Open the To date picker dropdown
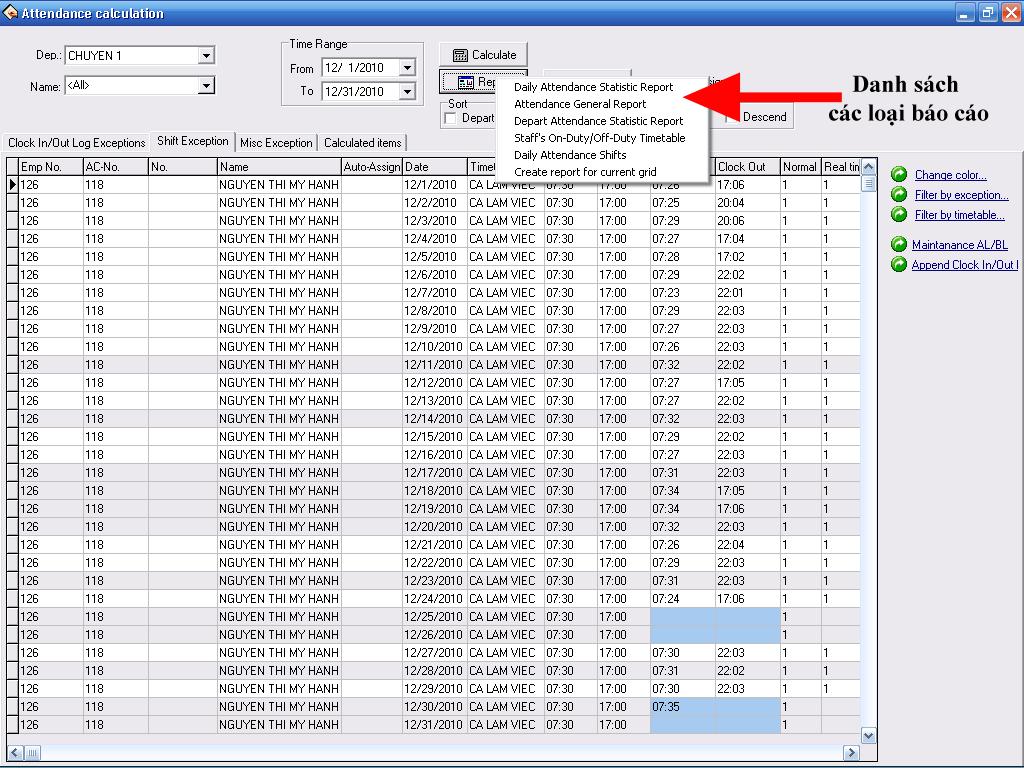1024x768 pixels. tap(408, 91)
